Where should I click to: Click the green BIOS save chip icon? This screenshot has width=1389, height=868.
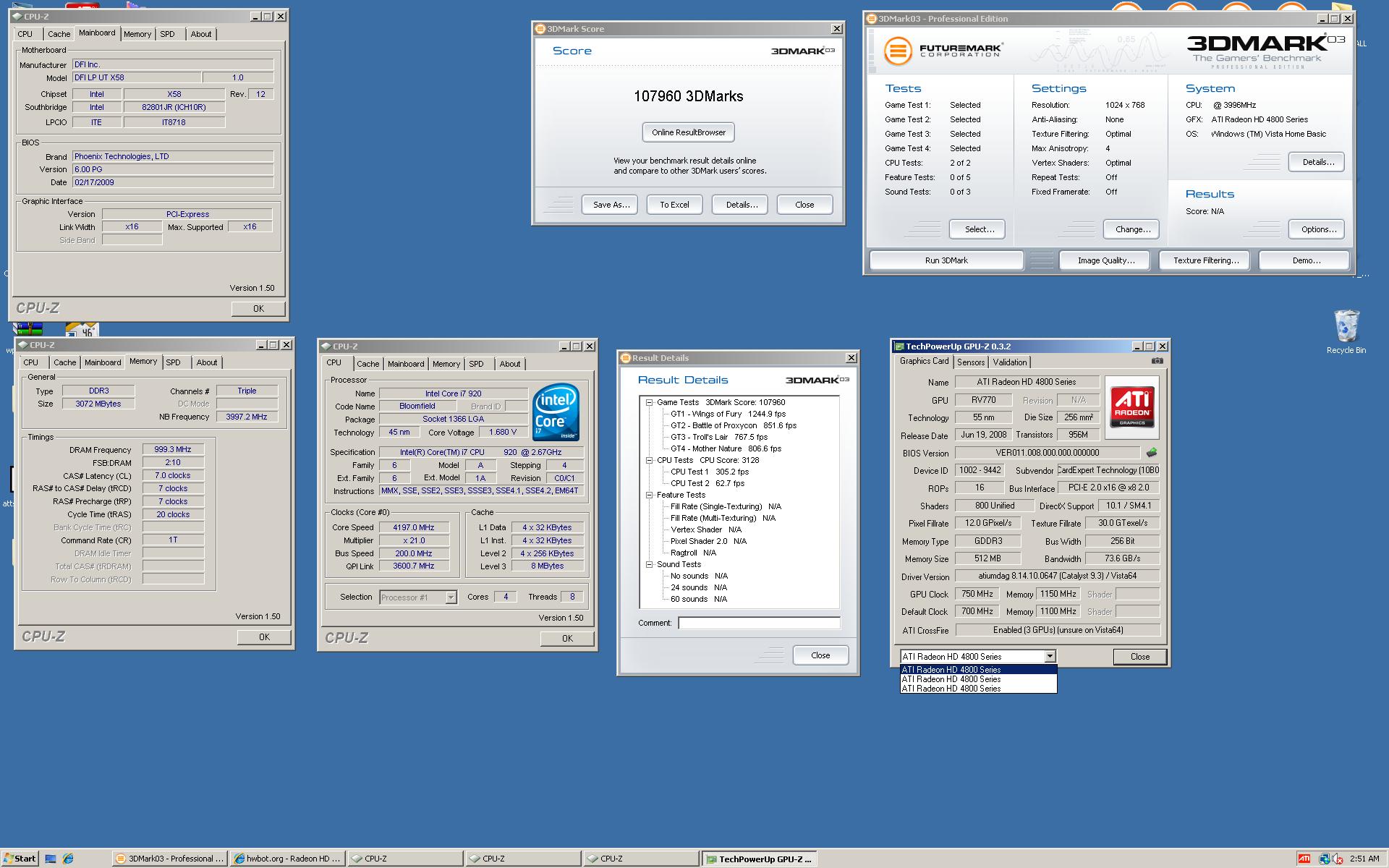tap(1151, 453)
